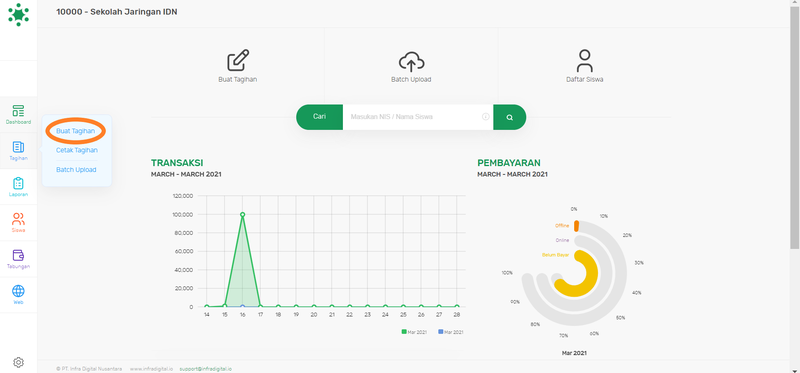Click the Buat Tagihan pencil icon
This screenshot has height=373, width=800.
(x=238, y=60)
